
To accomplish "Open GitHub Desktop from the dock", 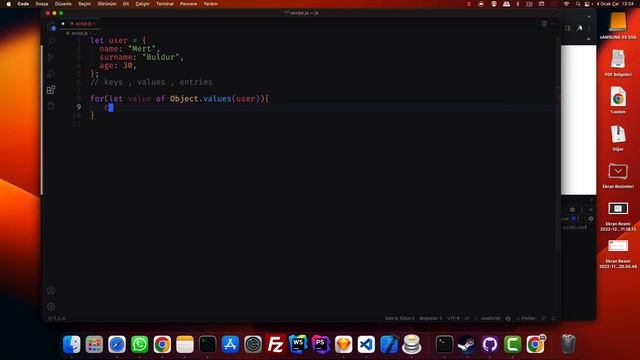I will (x=489, y=344).
